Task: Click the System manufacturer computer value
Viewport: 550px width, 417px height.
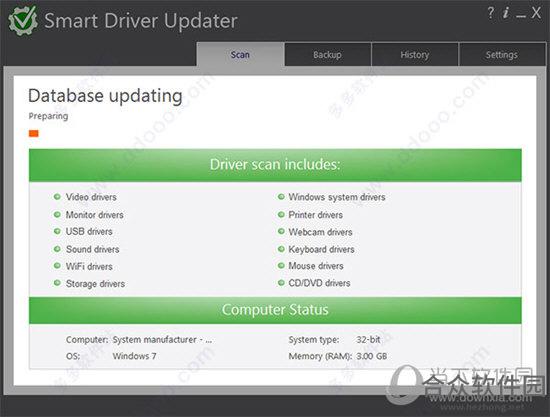Action: (x=162, y=339)
